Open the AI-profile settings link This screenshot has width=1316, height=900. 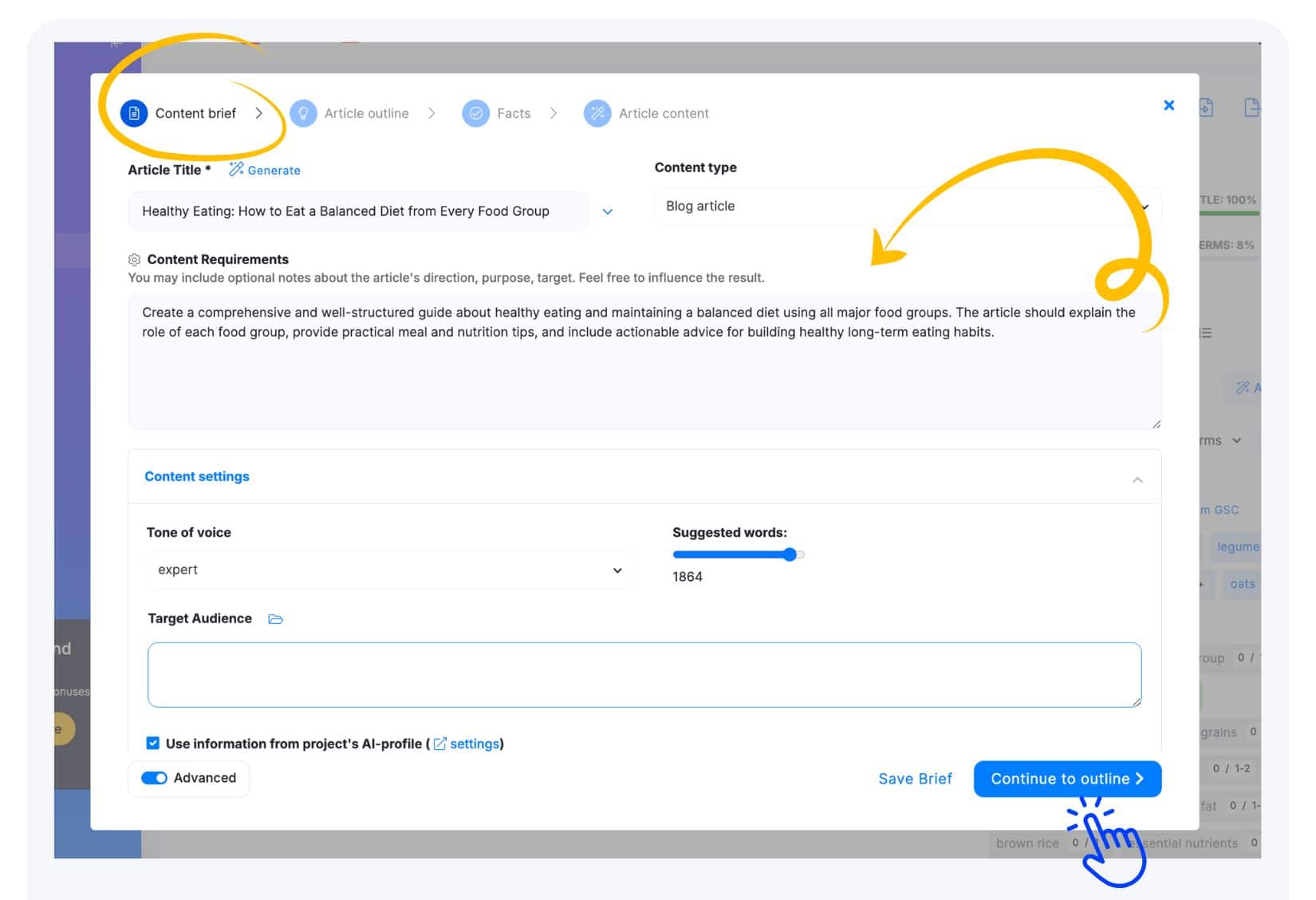[x=475, y=744]
